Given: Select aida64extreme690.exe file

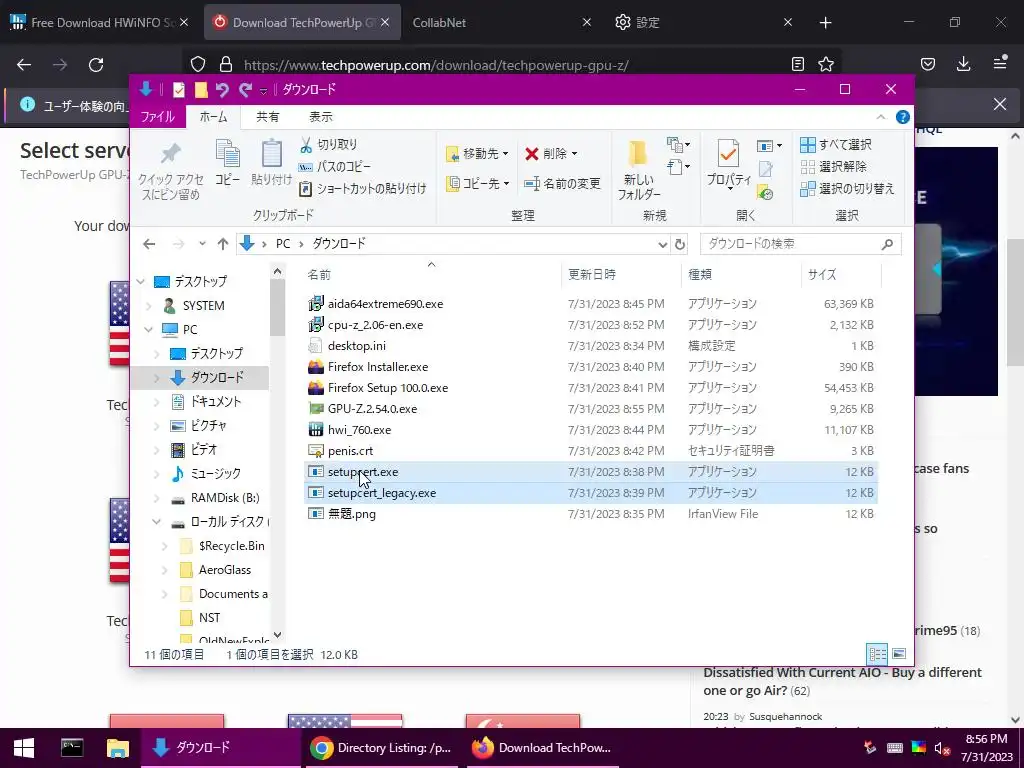Looking at the screenshot, I should click(590, 304).
